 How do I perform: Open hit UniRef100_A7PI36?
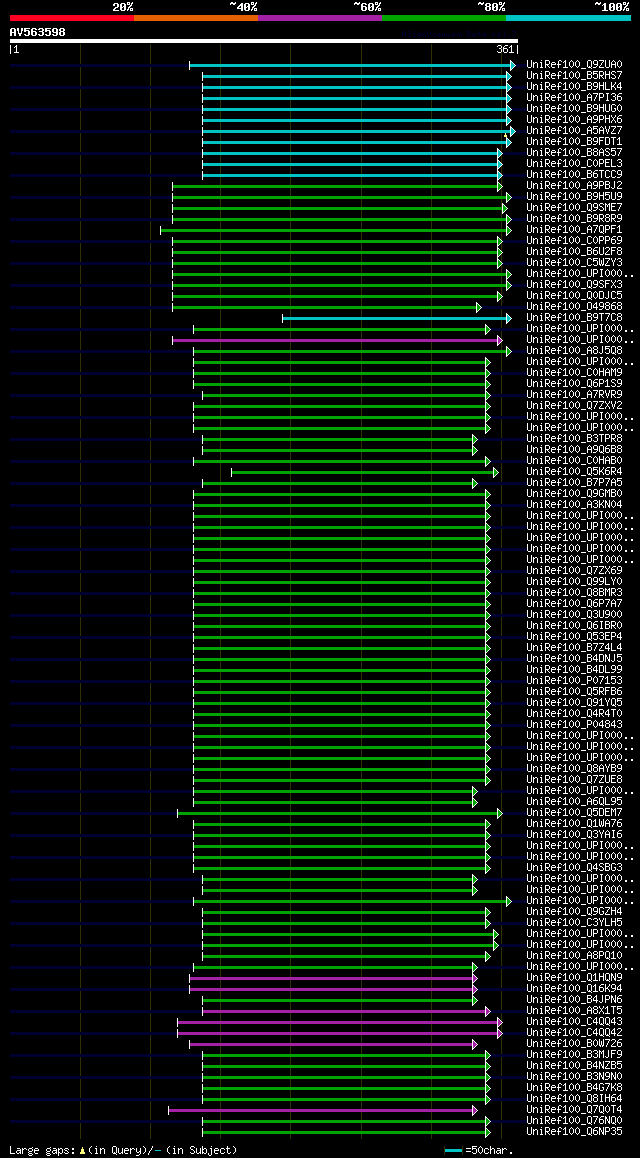coord(574,98)
